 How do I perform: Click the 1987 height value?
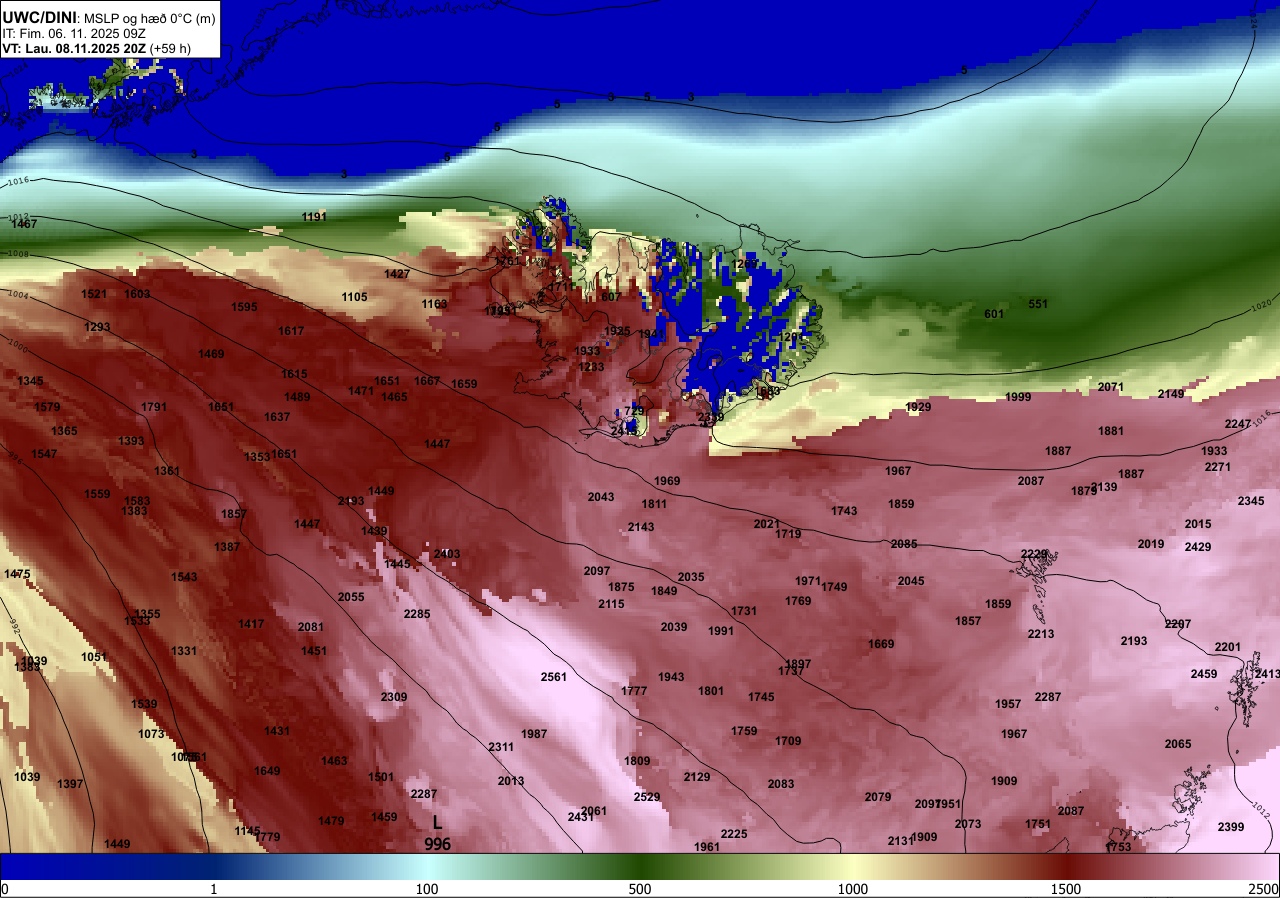coord(534,734)
